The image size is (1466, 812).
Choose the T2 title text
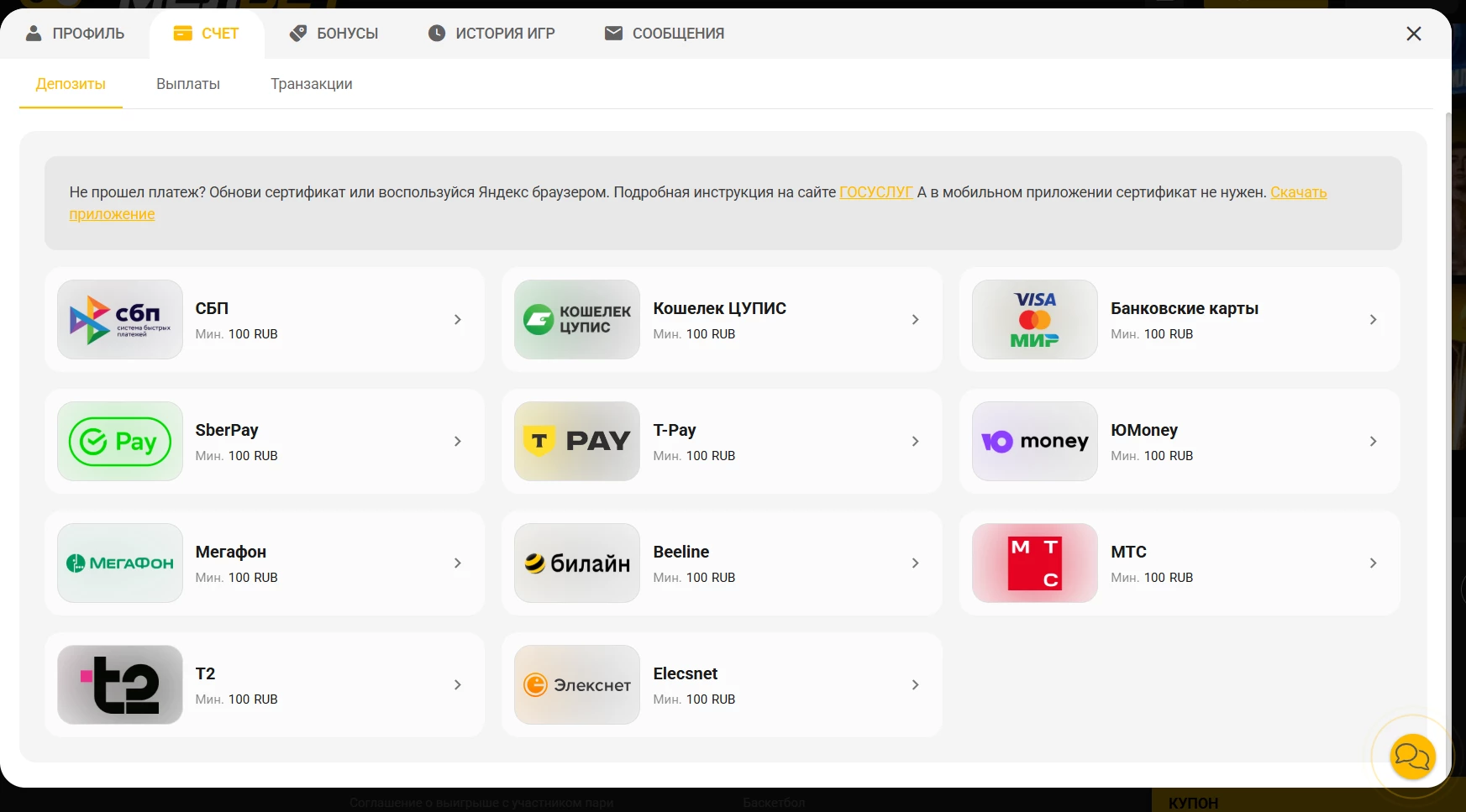pyautogui.click(x=205, y=673)
